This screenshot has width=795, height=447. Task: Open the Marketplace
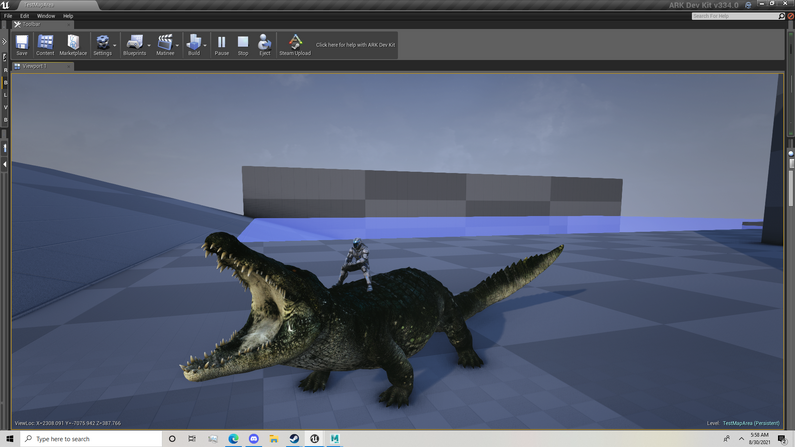[x=73, y=45]
